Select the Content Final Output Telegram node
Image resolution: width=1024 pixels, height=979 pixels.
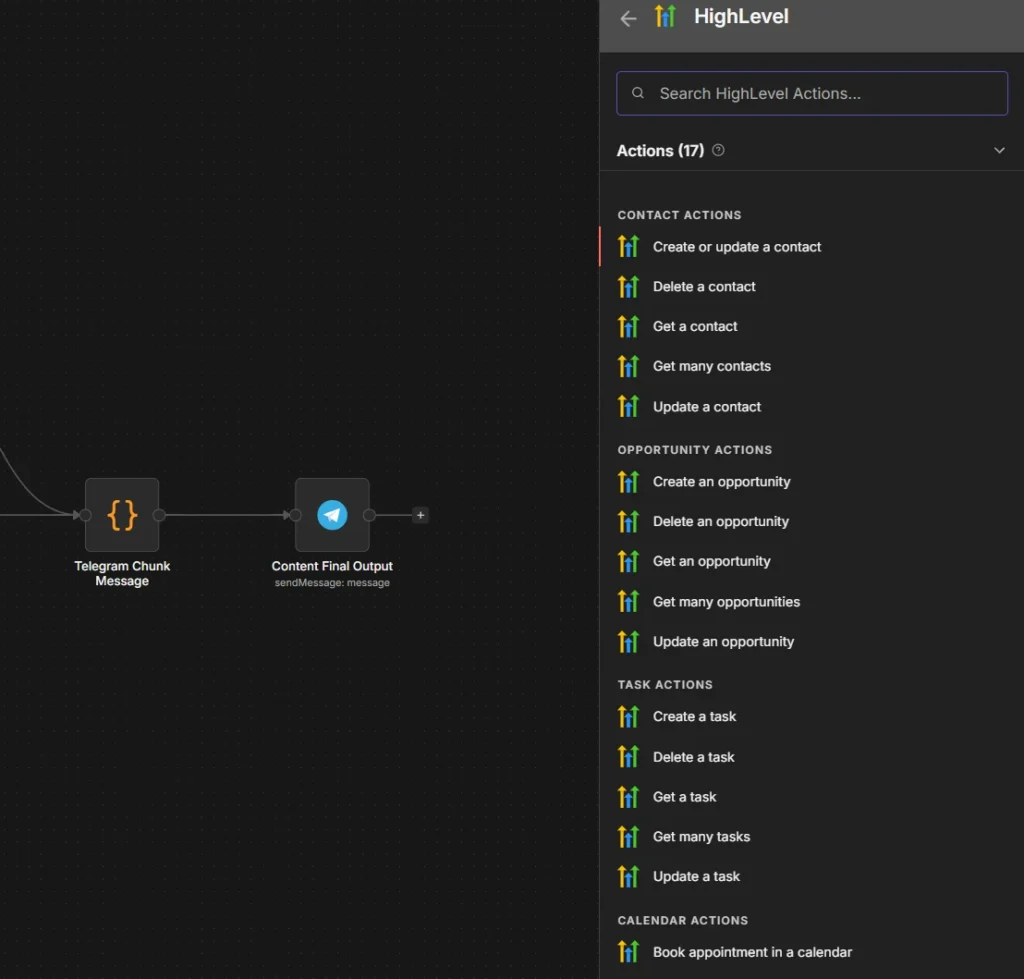332,515
